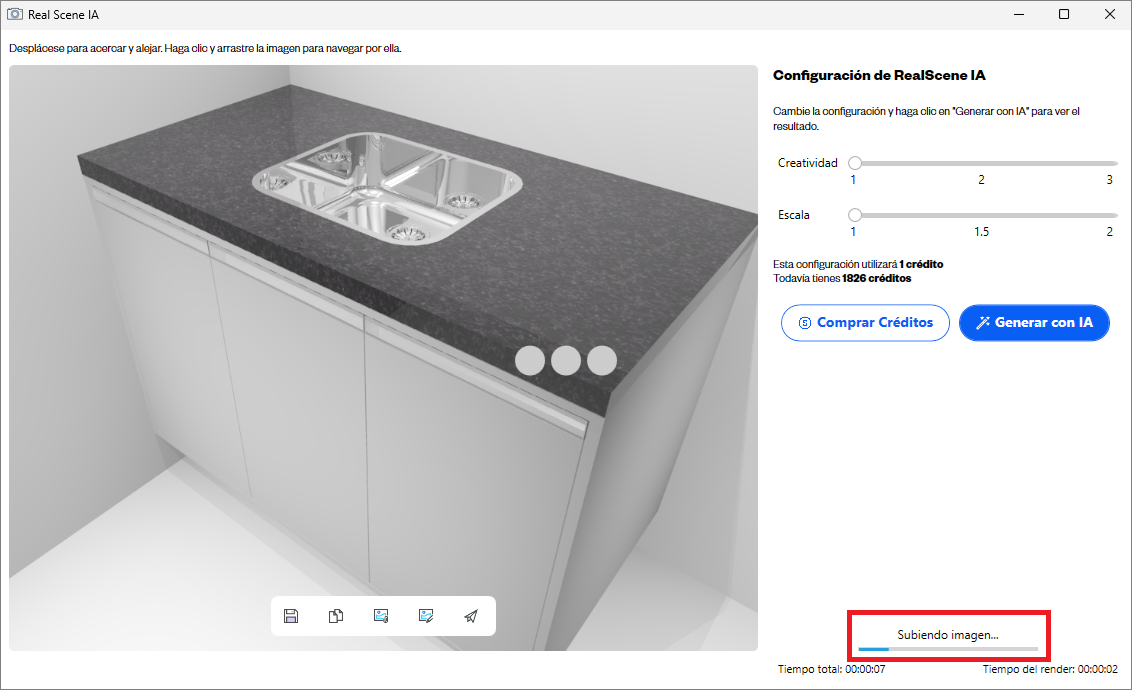Click the Subiendo imagen progress bar

(948, 650)
